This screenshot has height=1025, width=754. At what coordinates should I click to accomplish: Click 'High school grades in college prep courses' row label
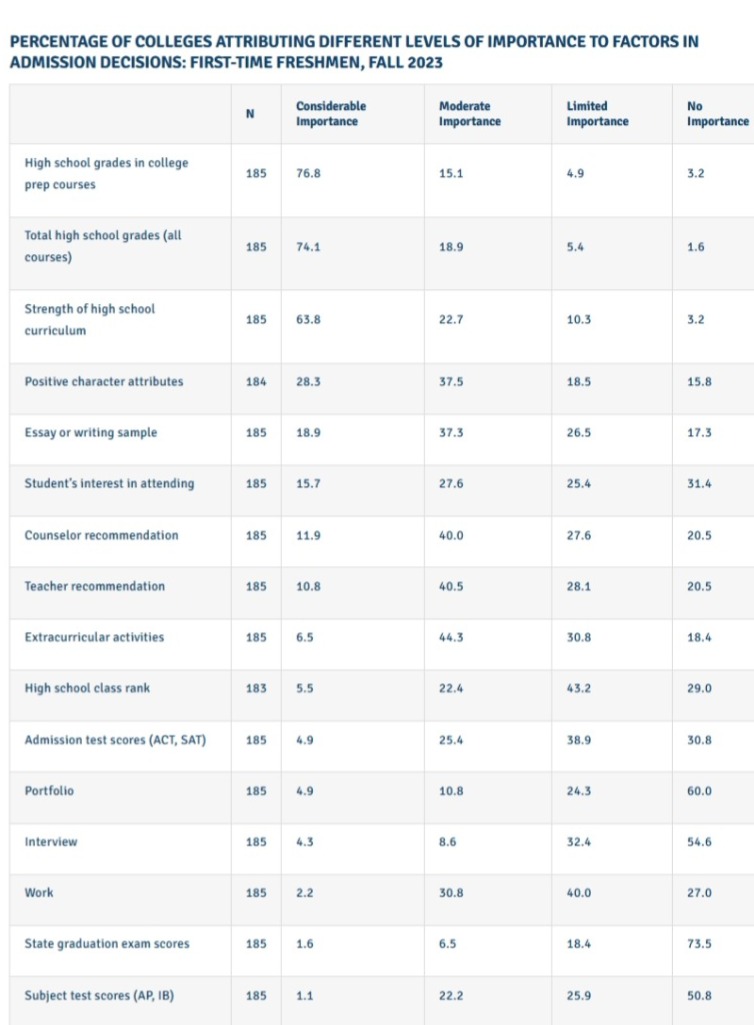(x=106, y=173)
